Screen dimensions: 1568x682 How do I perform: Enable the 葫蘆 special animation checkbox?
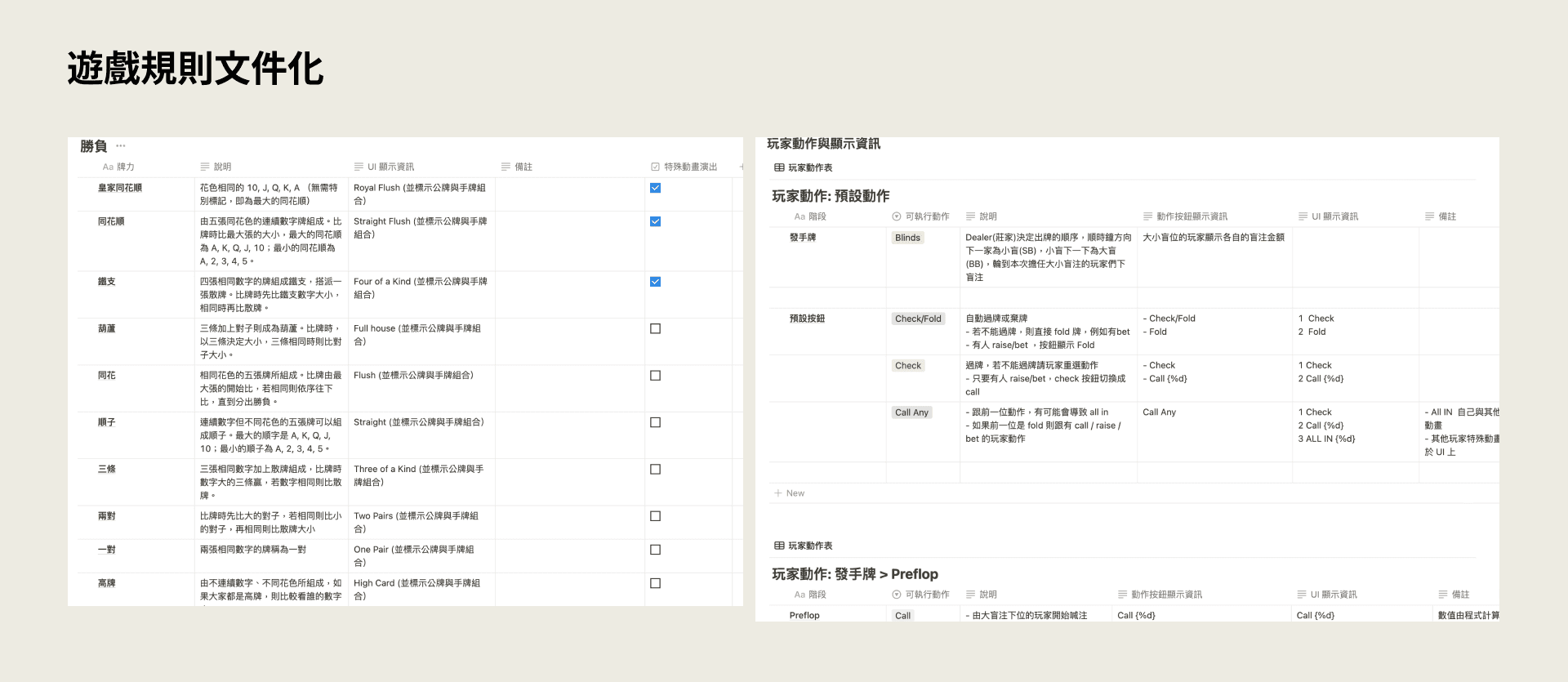click(655, 328)
